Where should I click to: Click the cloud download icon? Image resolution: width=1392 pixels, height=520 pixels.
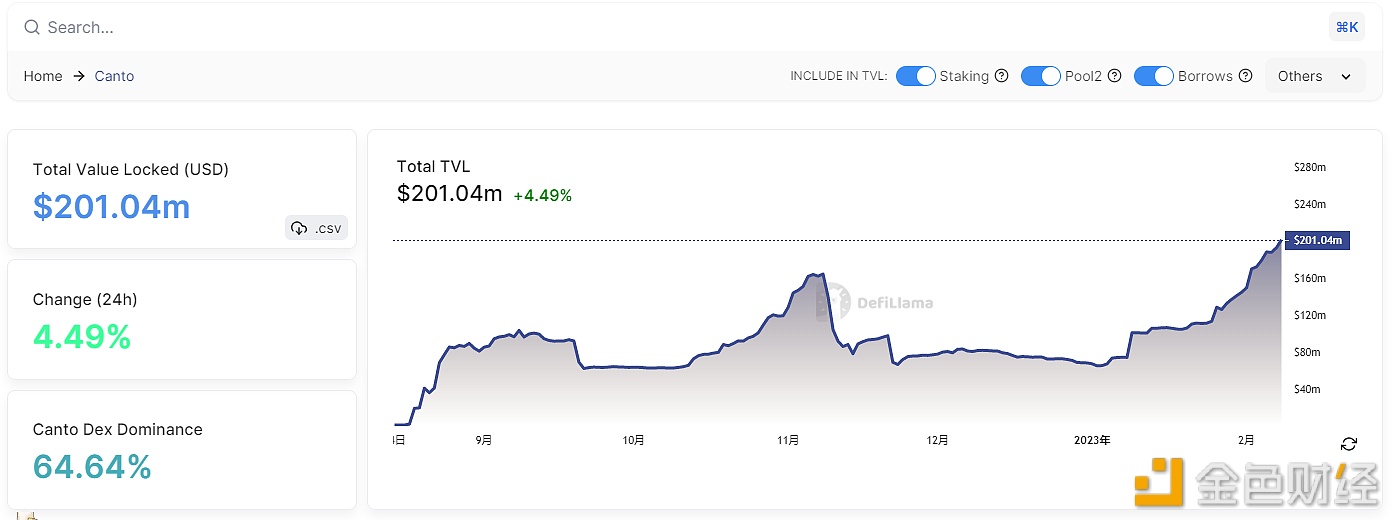(x=299, y=228)
